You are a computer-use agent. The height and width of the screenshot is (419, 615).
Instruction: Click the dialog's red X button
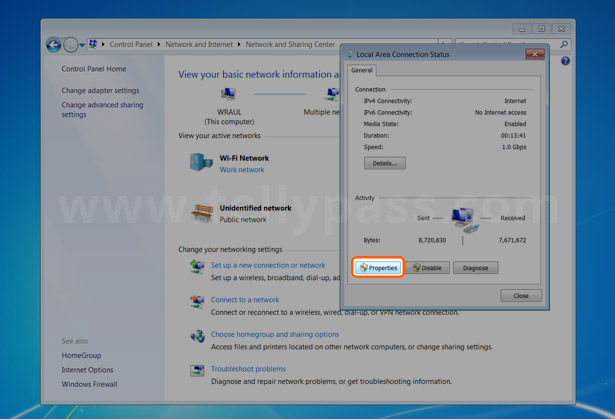point(535,54)
